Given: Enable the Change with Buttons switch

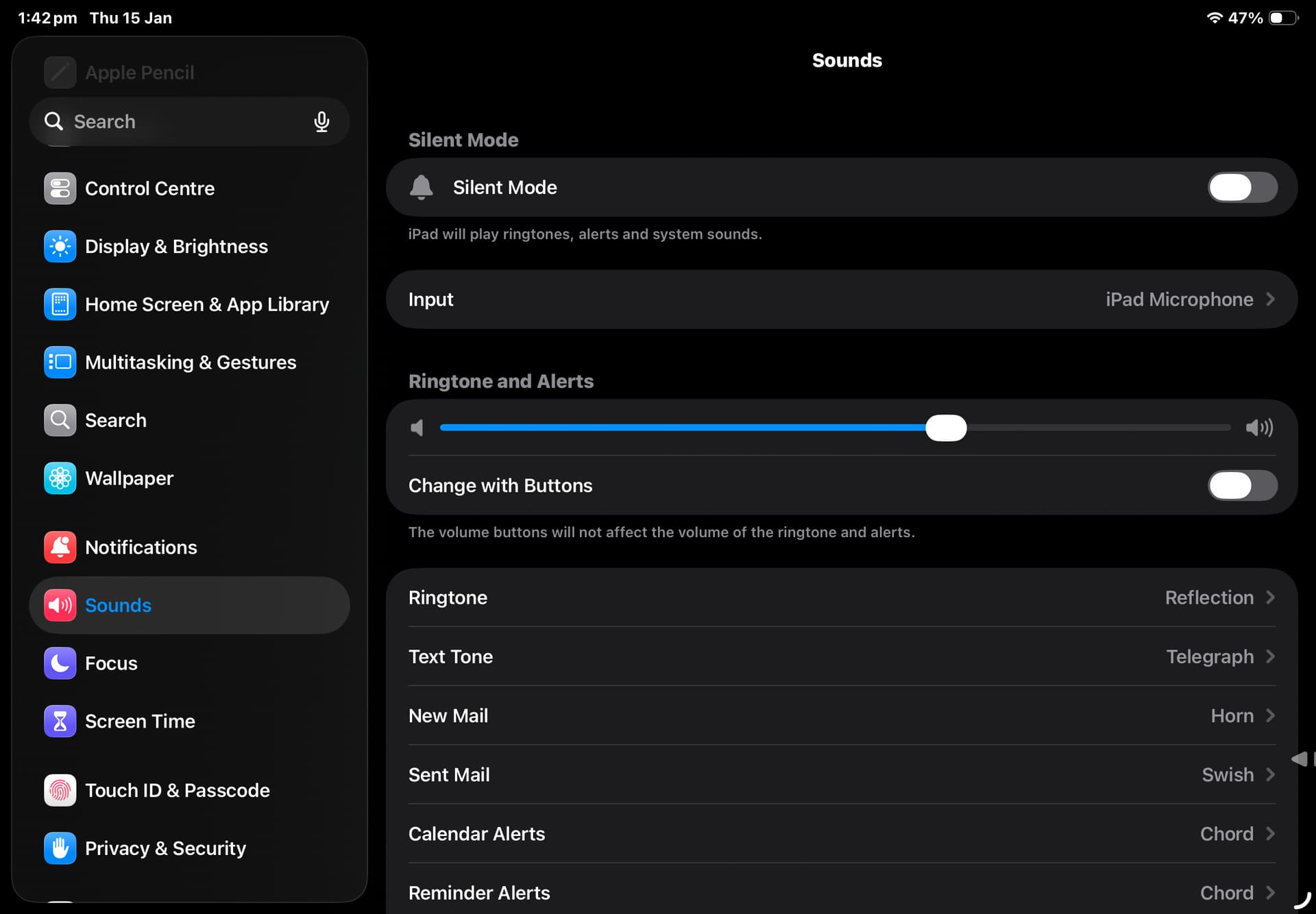Looking at the screenshot, I should [x=1241, y=486].
